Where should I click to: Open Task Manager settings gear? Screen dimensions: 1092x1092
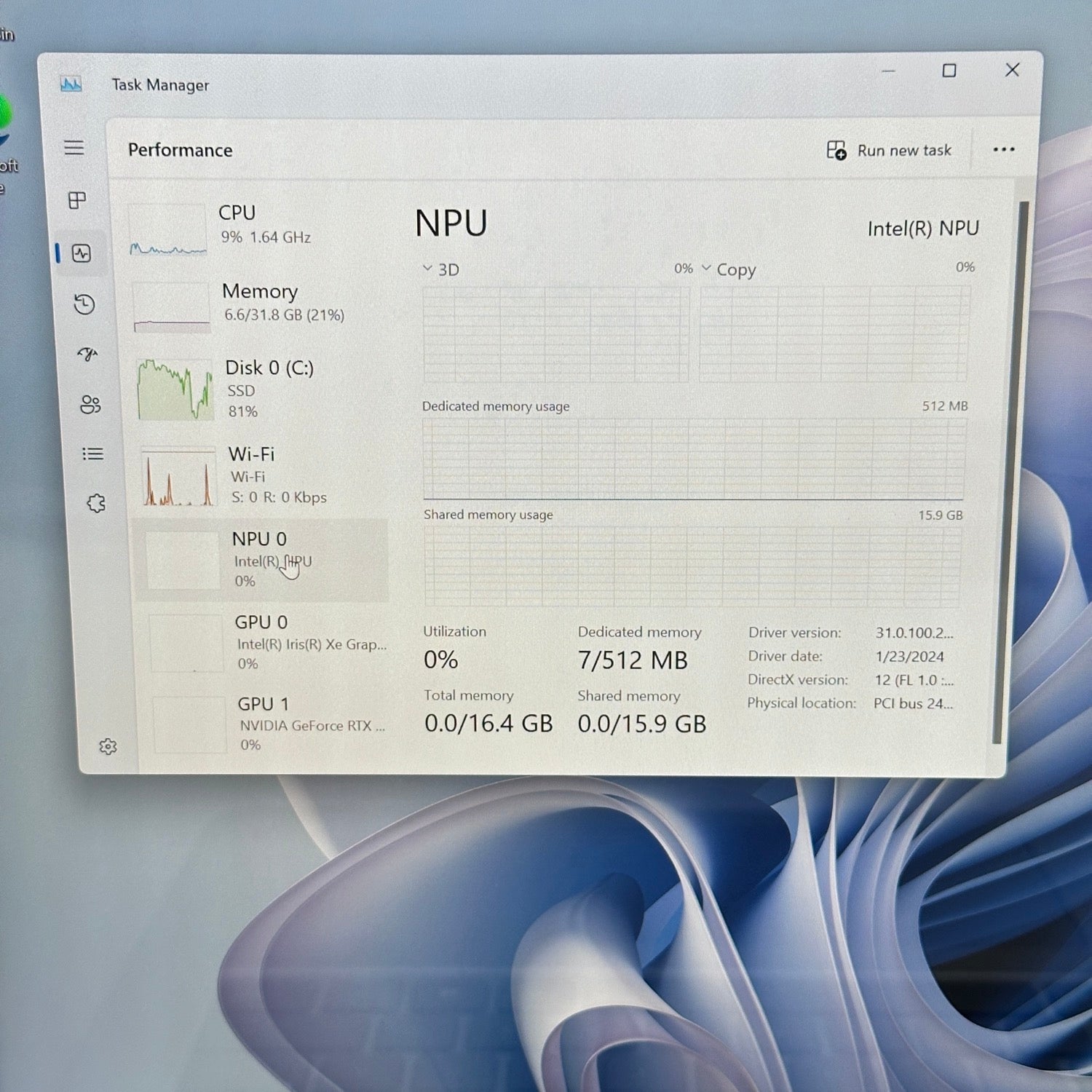(x=108, y=746)
